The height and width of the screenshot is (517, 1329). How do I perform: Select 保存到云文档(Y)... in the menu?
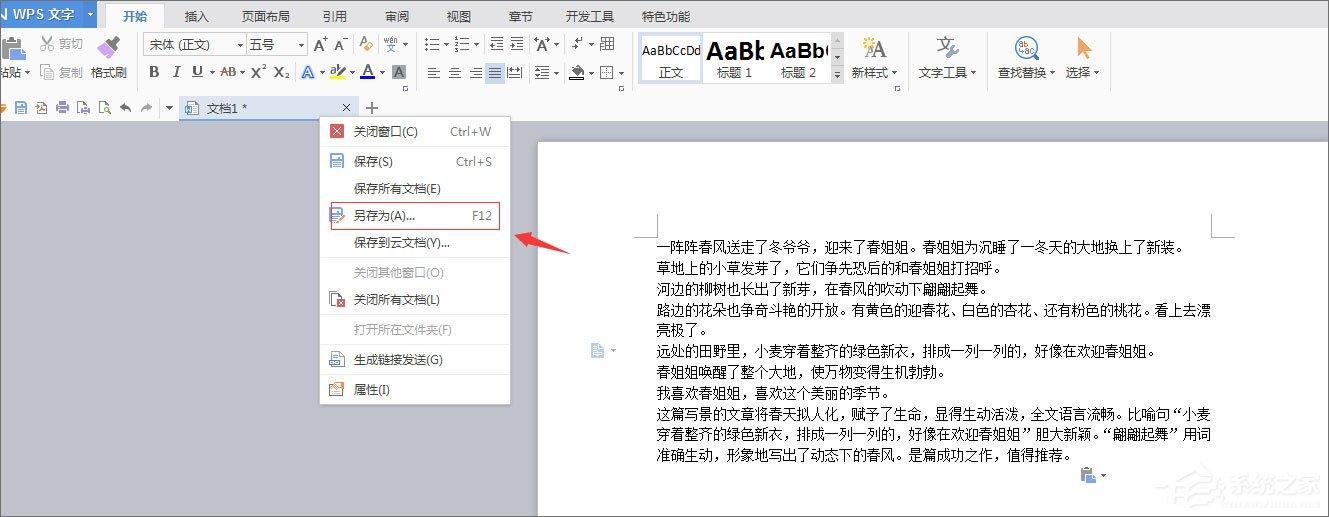click(401, 242)
